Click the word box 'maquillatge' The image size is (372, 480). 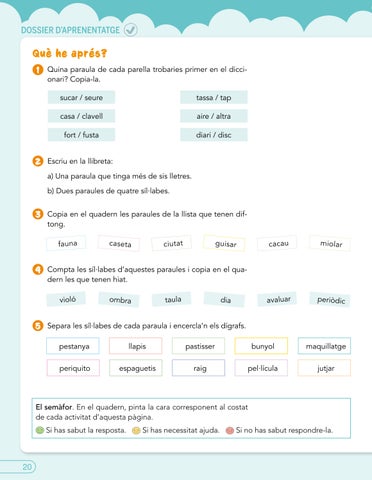[324, 346]
